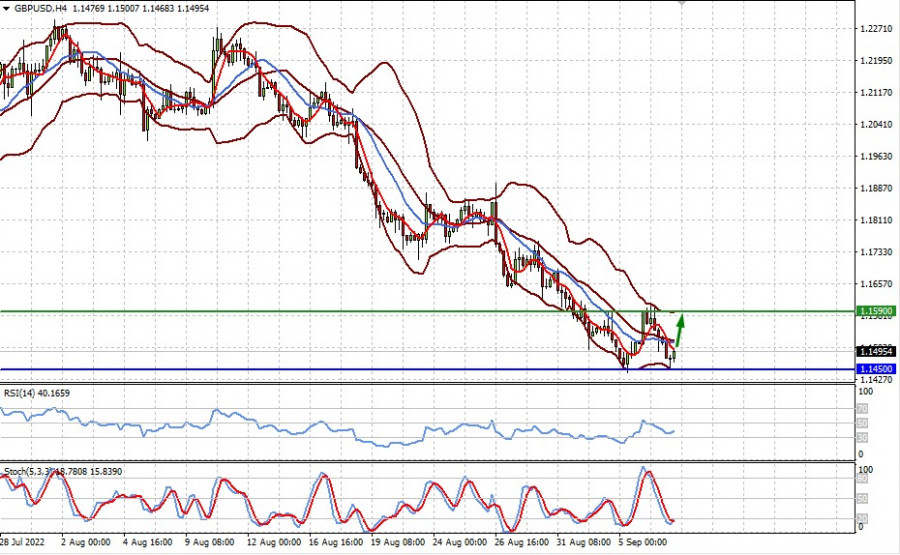Click the 9 Aug 08:00 time label
The image size is (900, 555).
click(x=210, y=542)
